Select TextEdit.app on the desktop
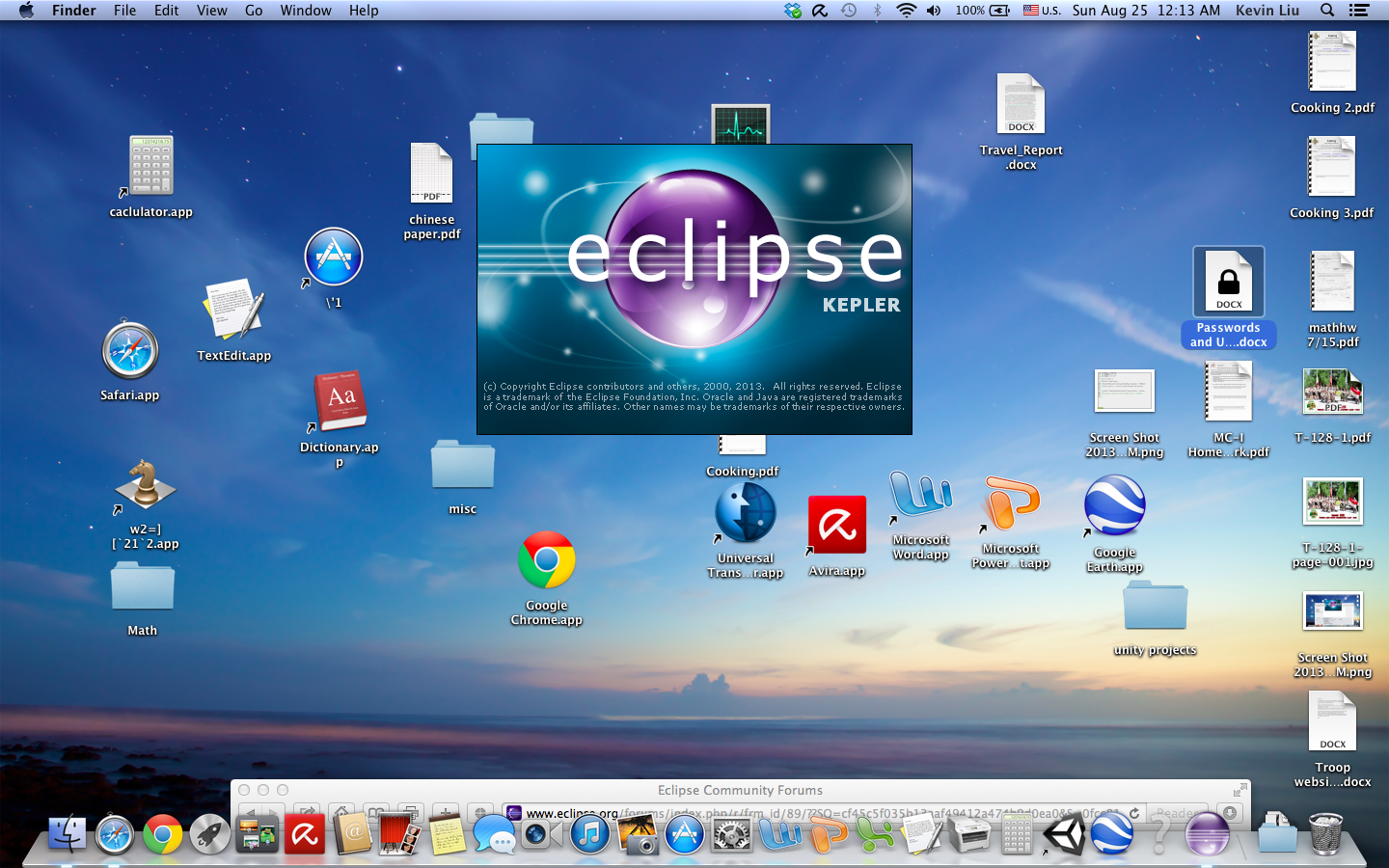1389x868 pixels. (233, 309)
